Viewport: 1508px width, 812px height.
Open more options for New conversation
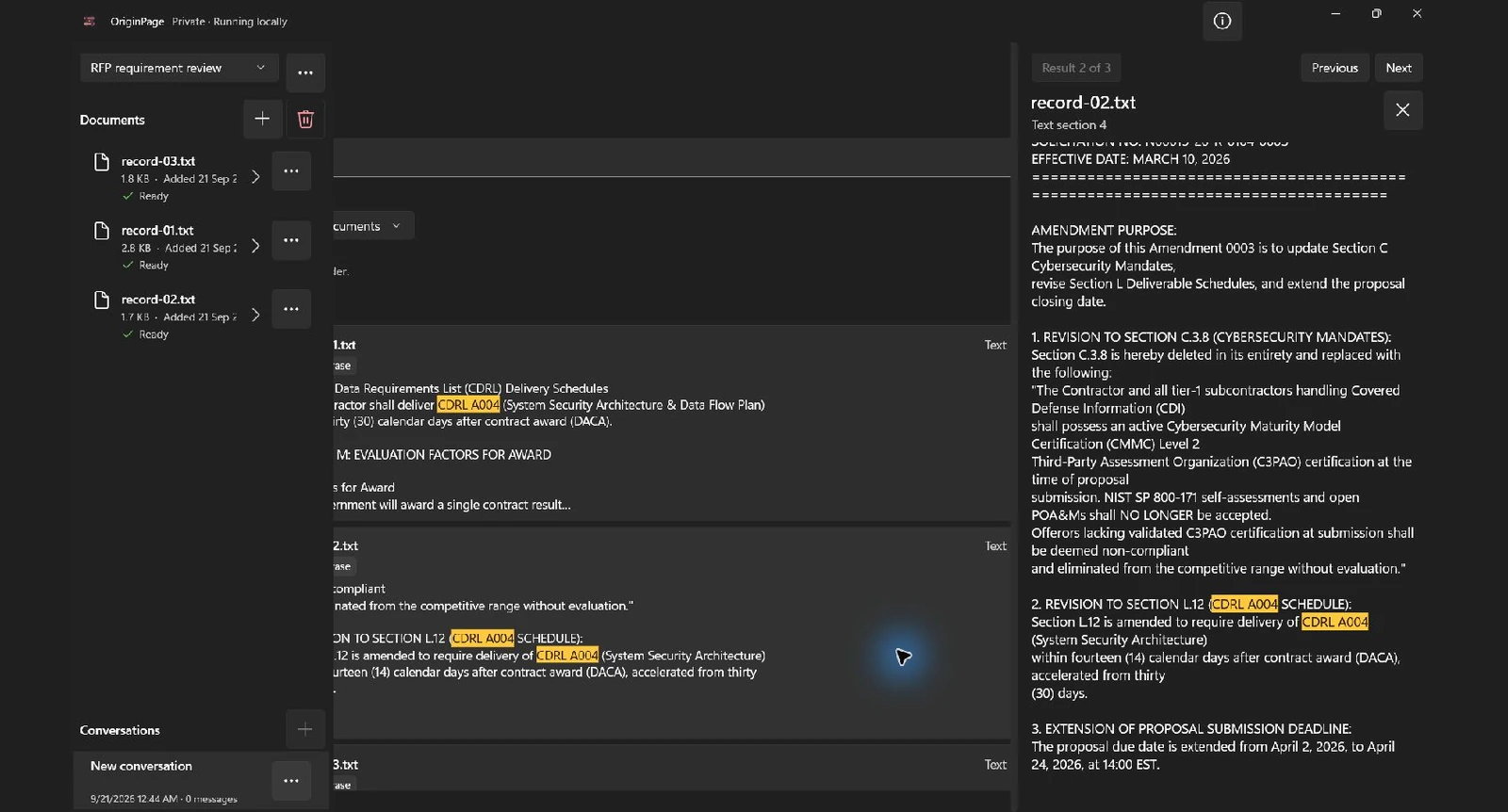coord(291,781)
